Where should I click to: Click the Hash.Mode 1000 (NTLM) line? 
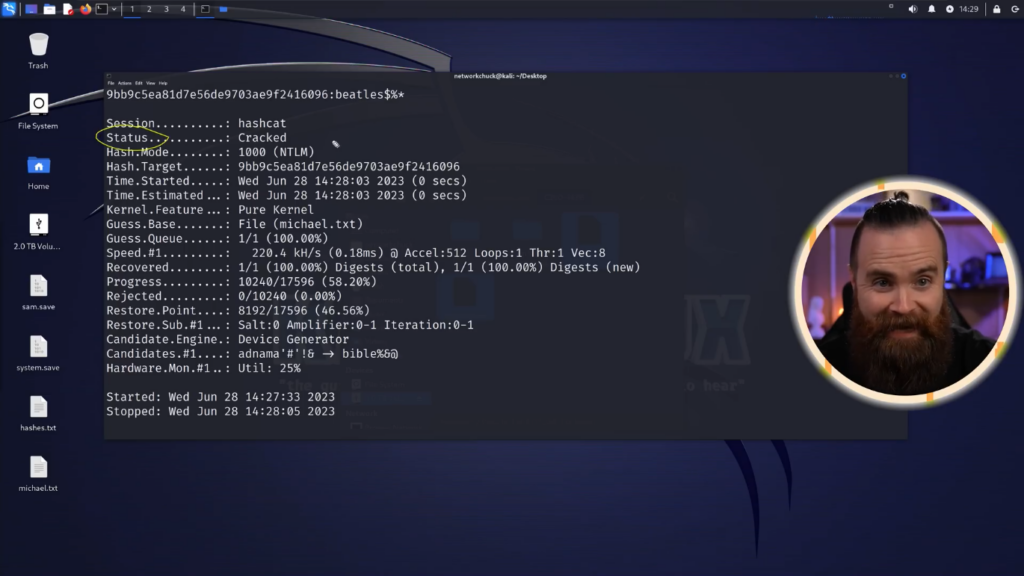coord(210,152)
